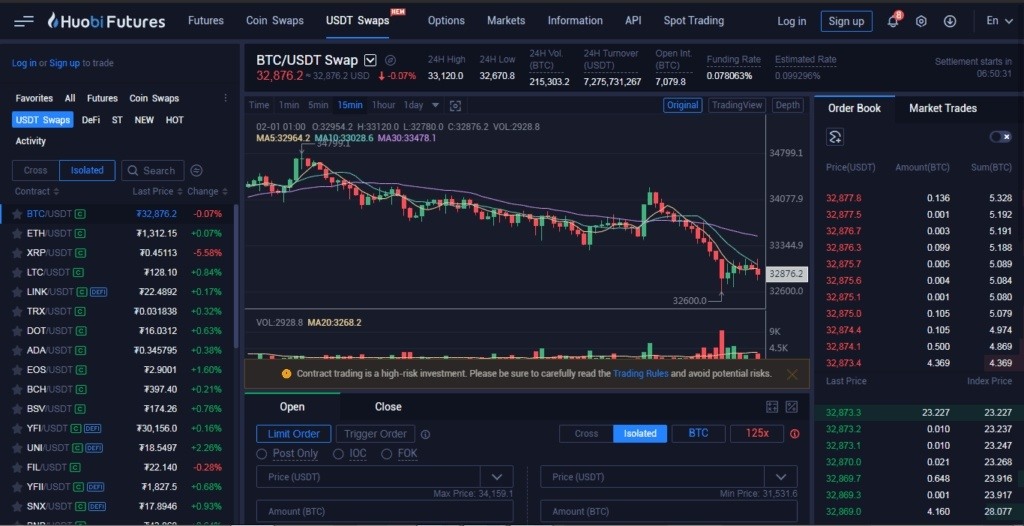Select the FOK radio option
1024x526 pixels.
387,453
